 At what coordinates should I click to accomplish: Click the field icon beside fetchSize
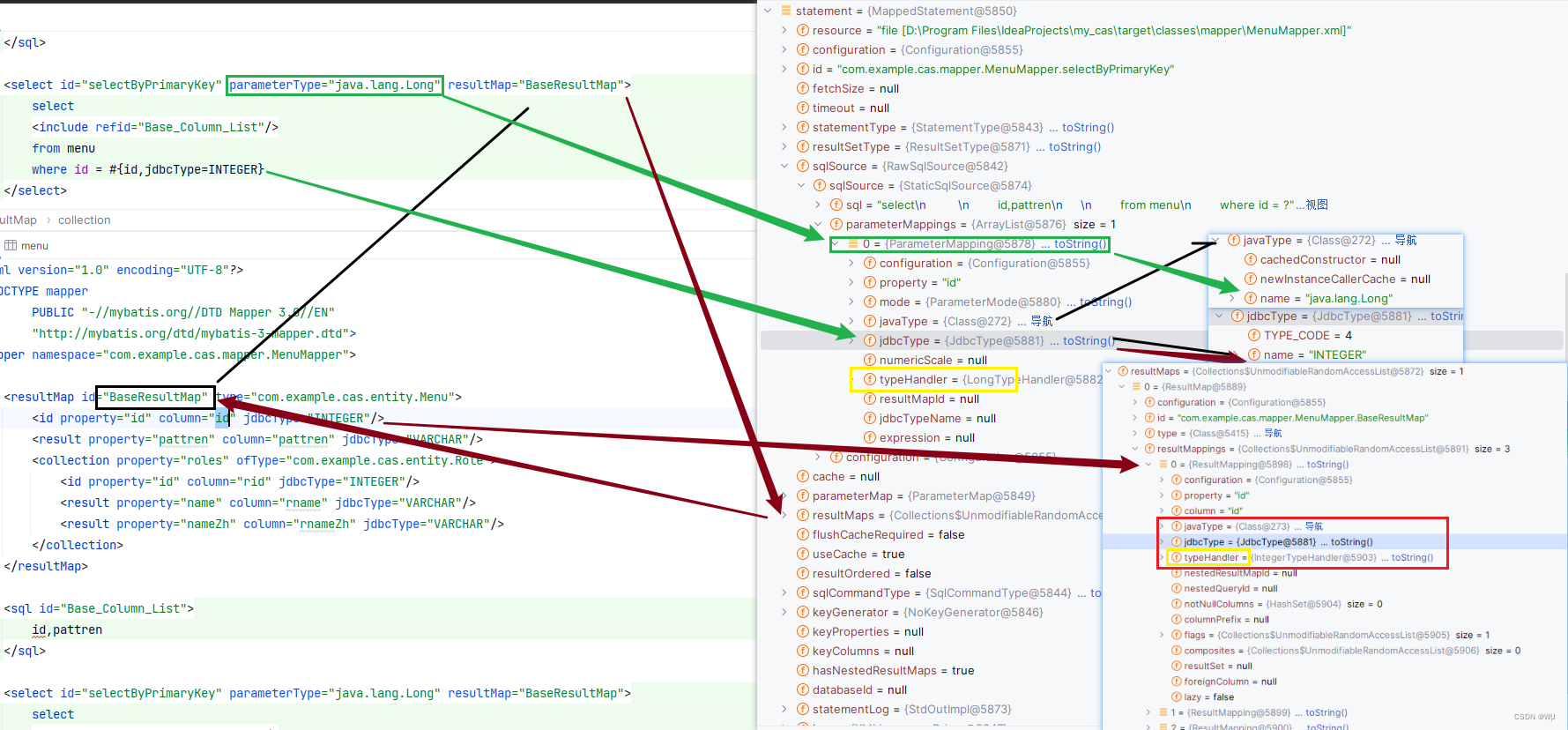[x=803, y=88]
